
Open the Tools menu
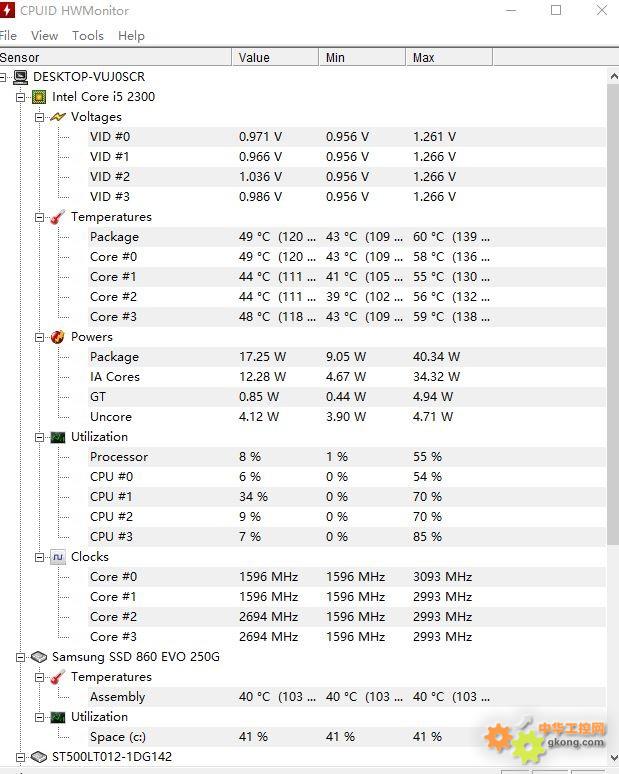[x=88, y=36]
